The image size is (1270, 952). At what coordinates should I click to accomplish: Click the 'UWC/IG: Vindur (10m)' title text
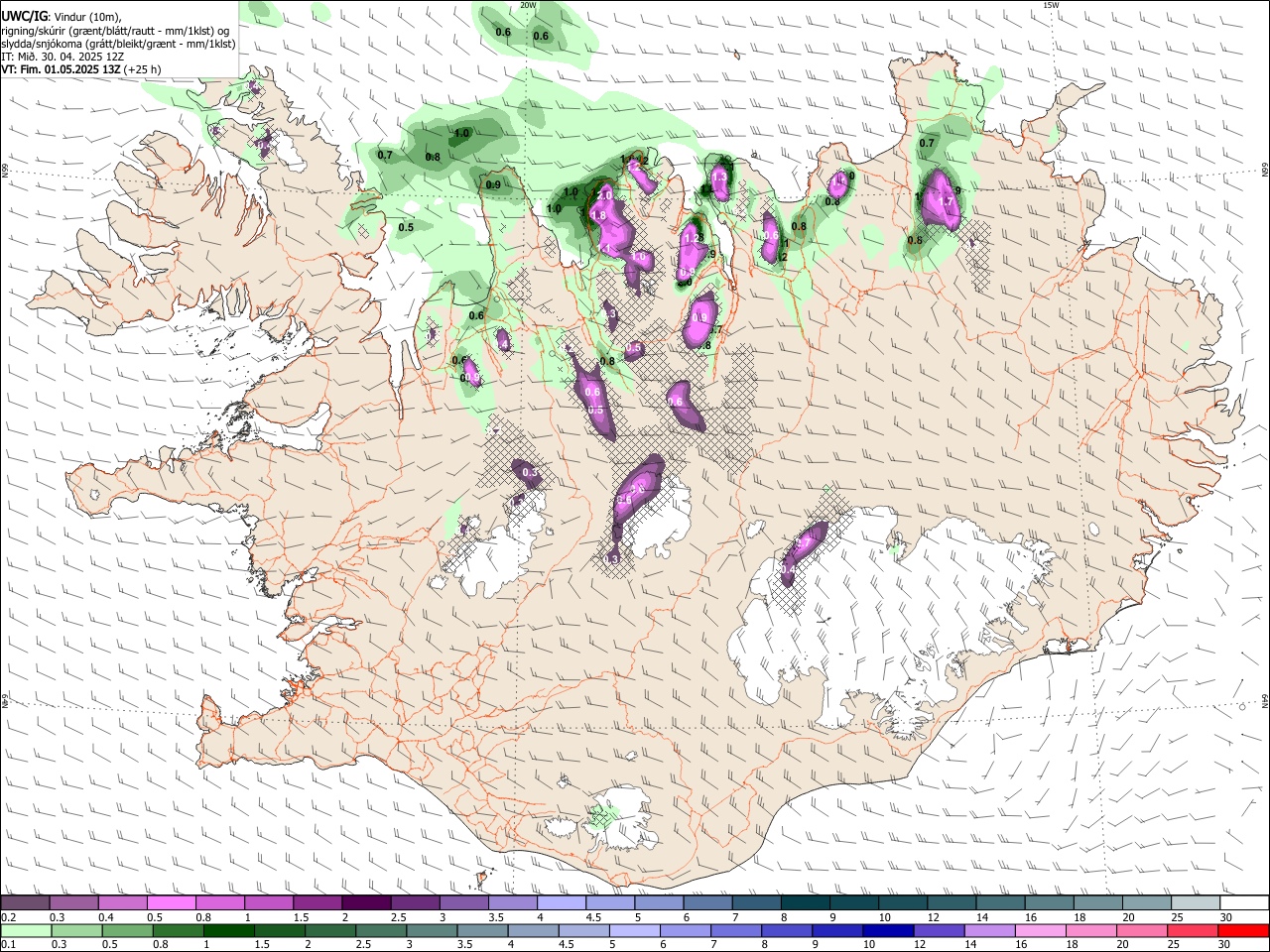(x=61, y=16)
